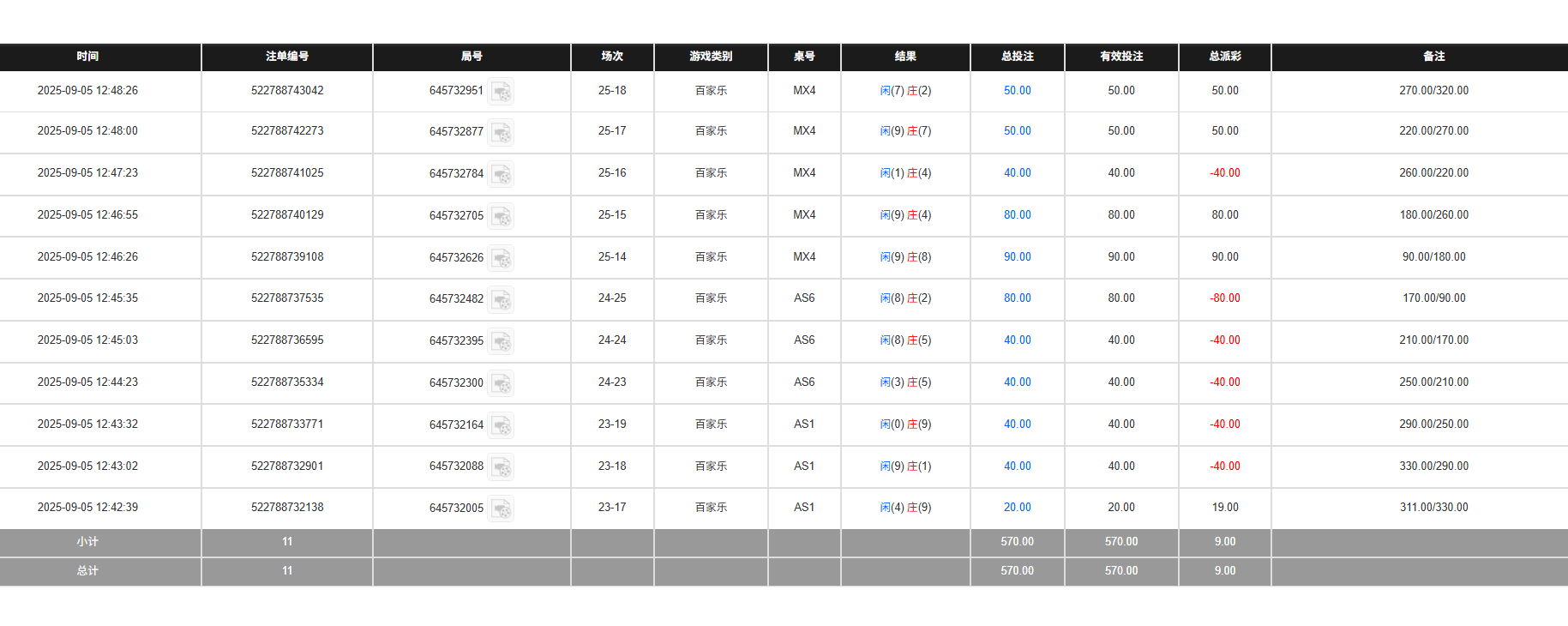Click the 时间 column header

(87, 57)
